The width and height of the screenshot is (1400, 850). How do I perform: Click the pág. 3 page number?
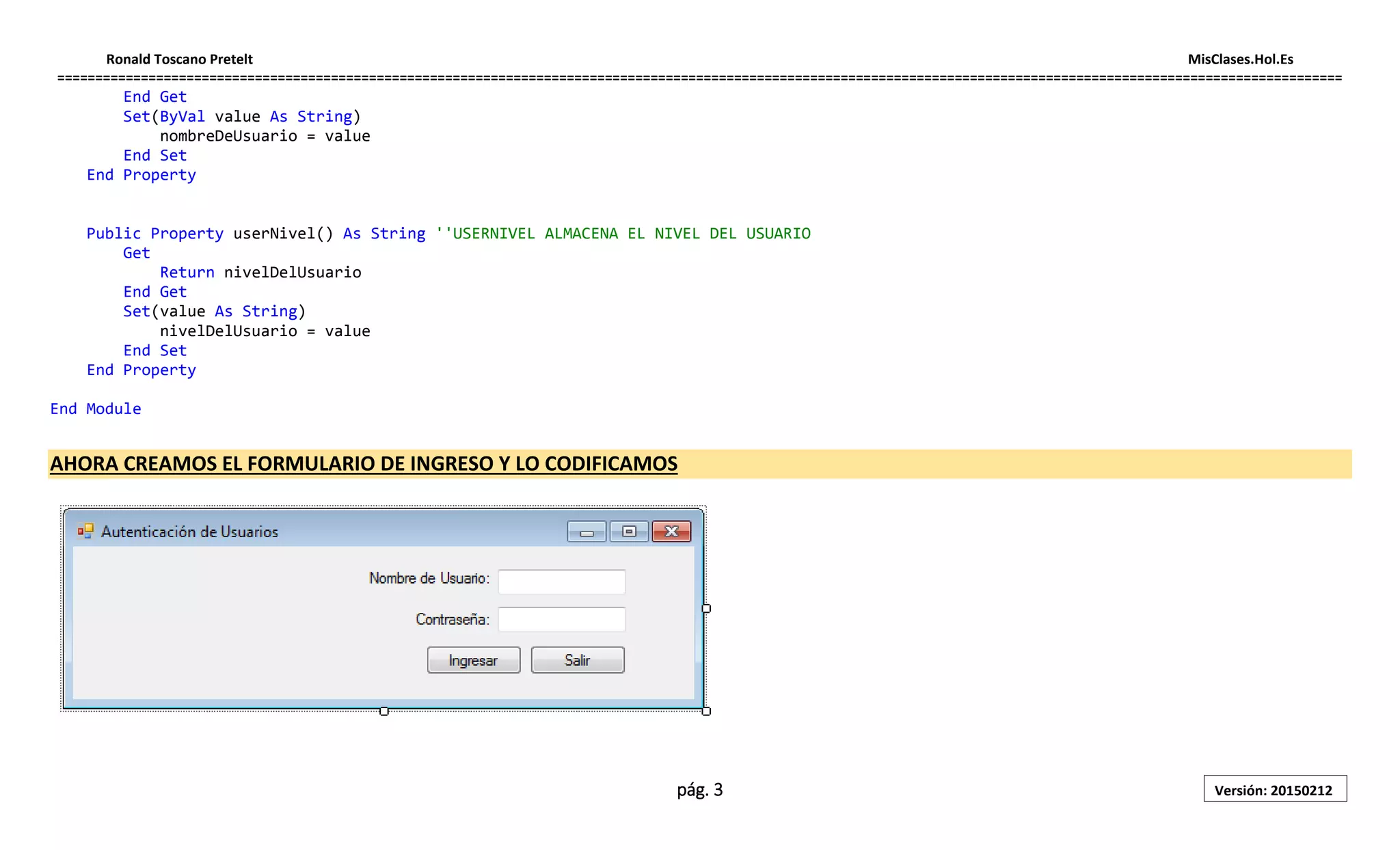coord(699,790)
